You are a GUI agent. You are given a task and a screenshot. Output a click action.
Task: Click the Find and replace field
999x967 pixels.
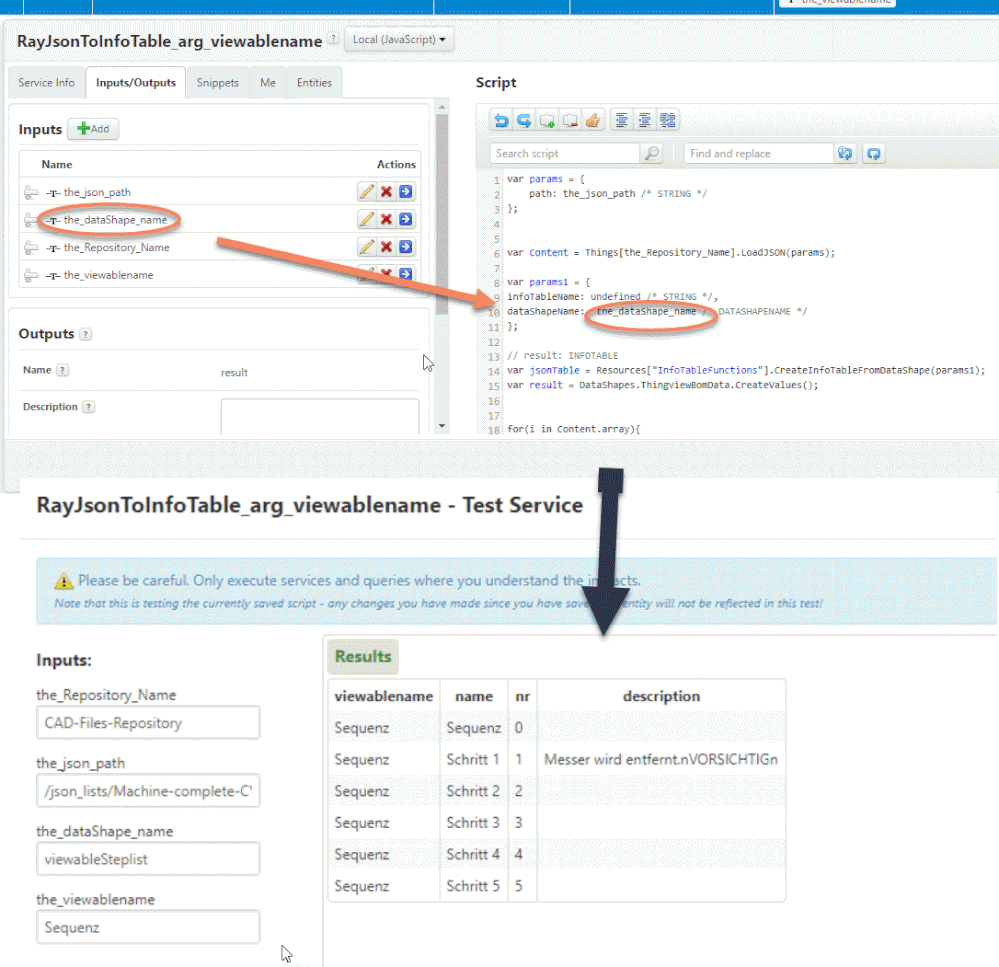758,154
